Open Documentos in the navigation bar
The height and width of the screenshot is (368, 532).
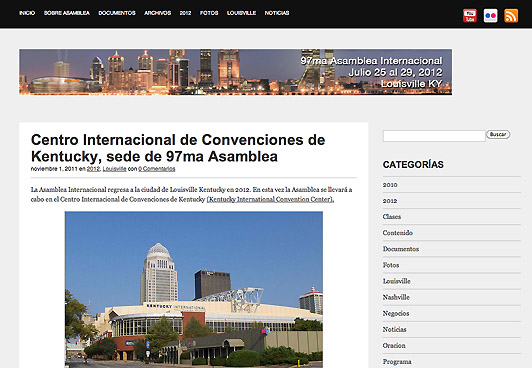click(x=117, y=13)
